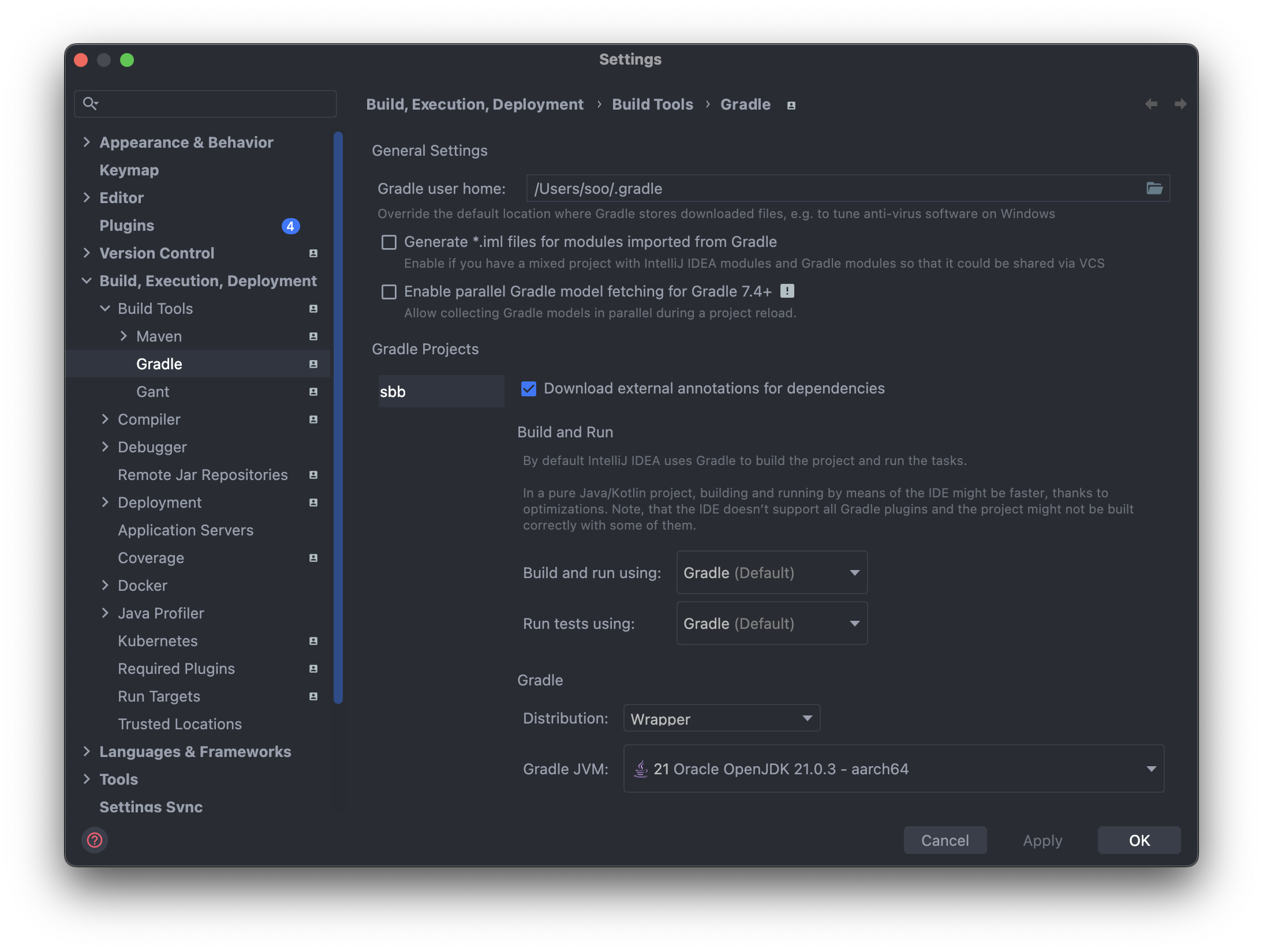The image size is (1263, 952).
Task: Click the warning icon beside parallel Gradle model fetching
Action: (787, 291)
